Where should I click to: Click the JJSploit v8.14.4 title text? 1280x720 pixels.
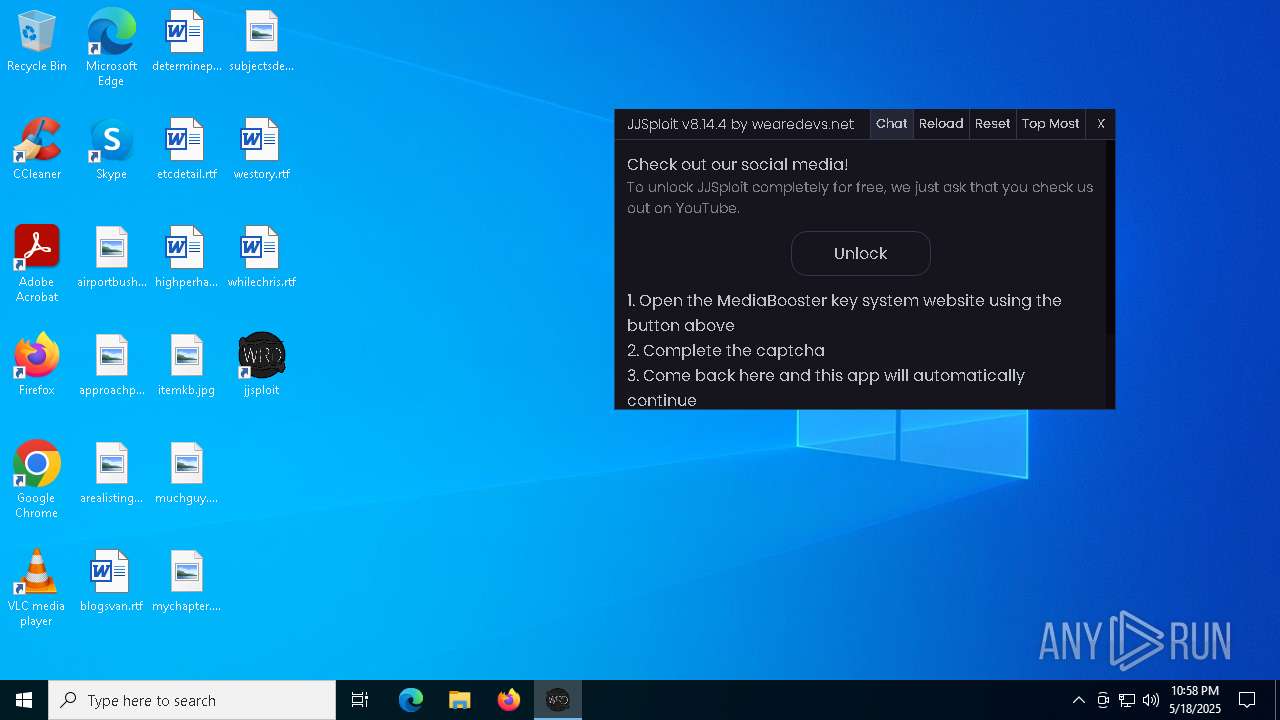[x=740, y=124]
